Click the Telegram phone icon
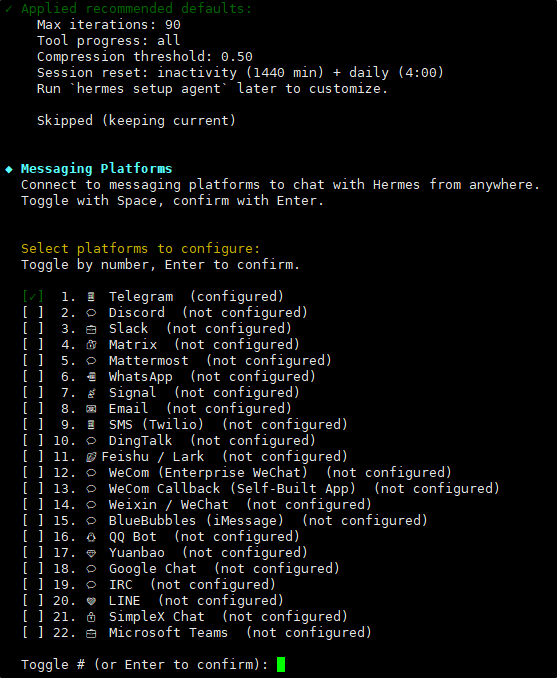 coord(91,297)
